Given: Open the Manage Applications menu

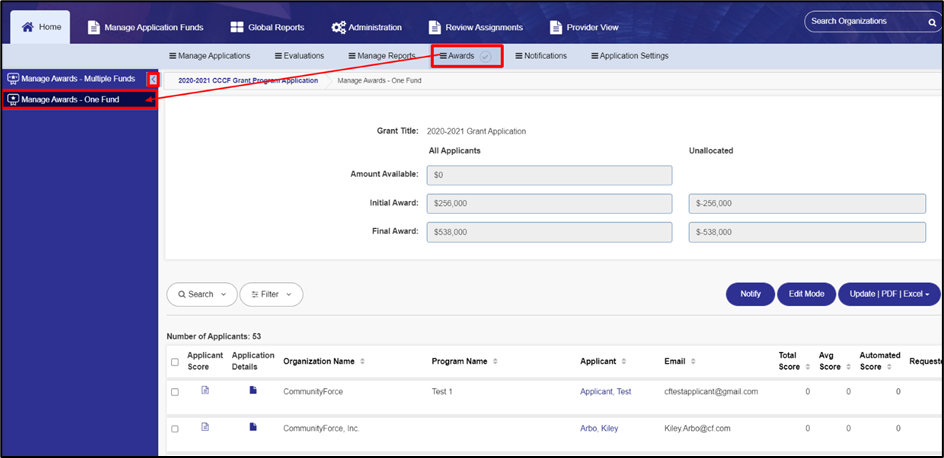Looking at the screenshot, I should click(x=210, y=56).
